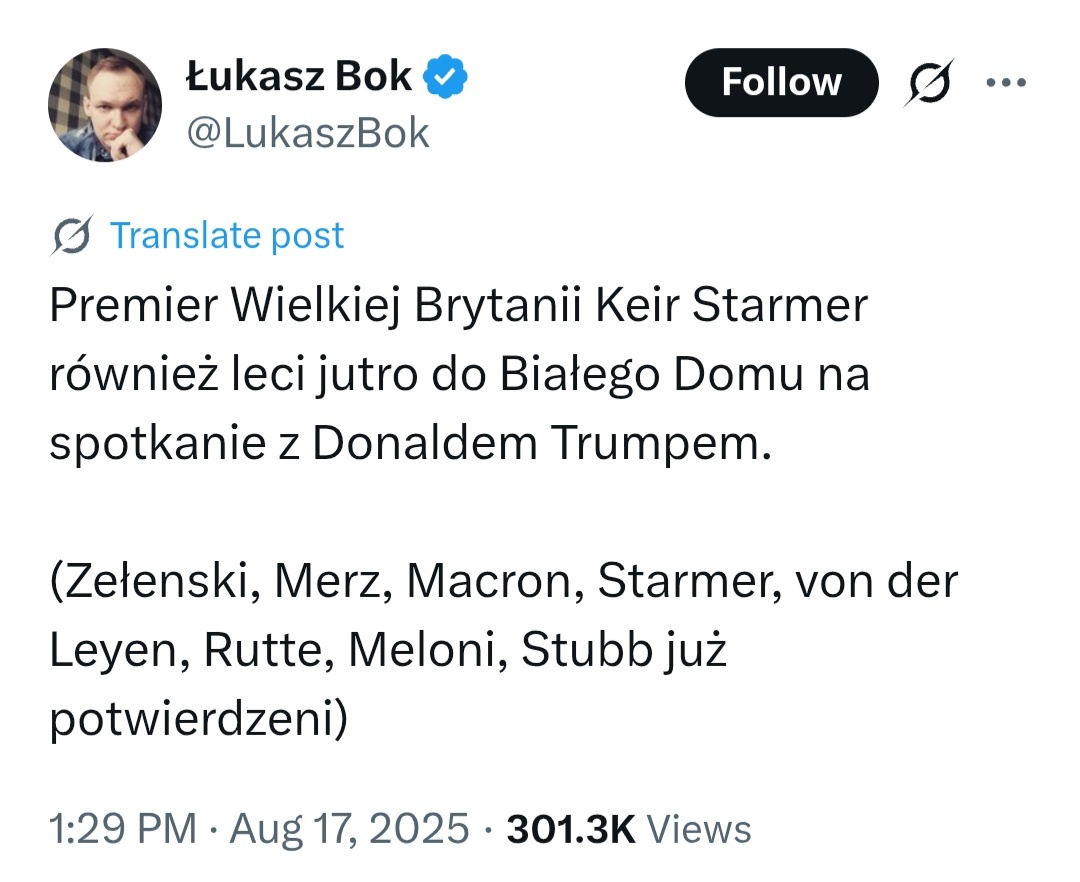The width and height of the screenshot is (1080, 882).
Task: Click the words Donaldem Trumpem
Action: click(542, 444)
